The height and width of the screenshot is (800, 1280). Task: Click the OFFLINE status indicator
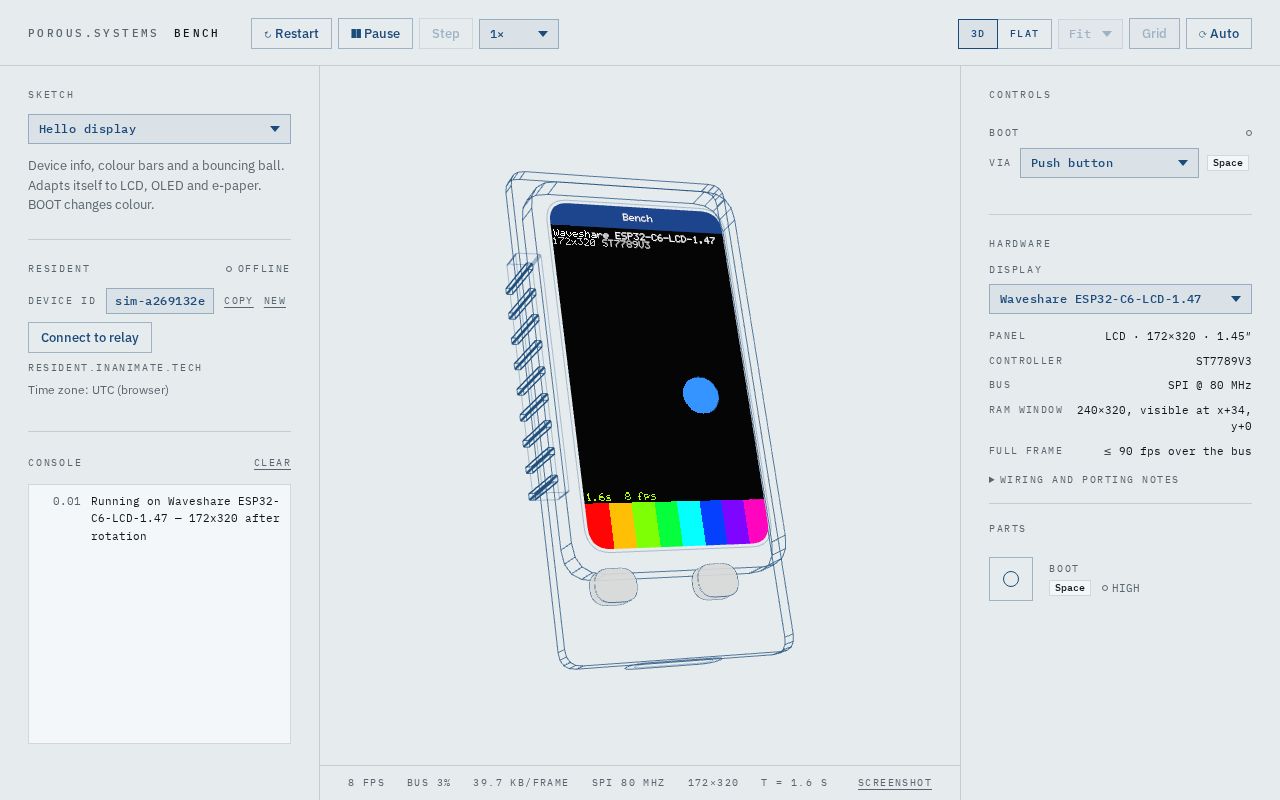pos(258,269)
